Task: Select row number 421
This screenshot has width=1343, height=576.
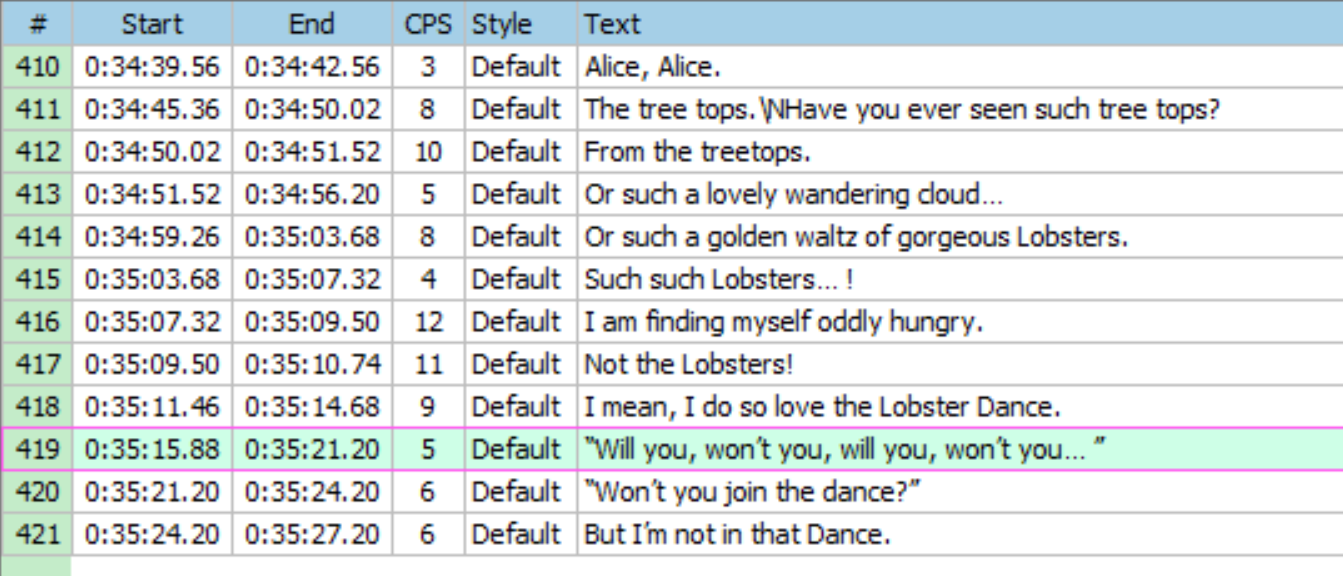Action: [38, 534]
